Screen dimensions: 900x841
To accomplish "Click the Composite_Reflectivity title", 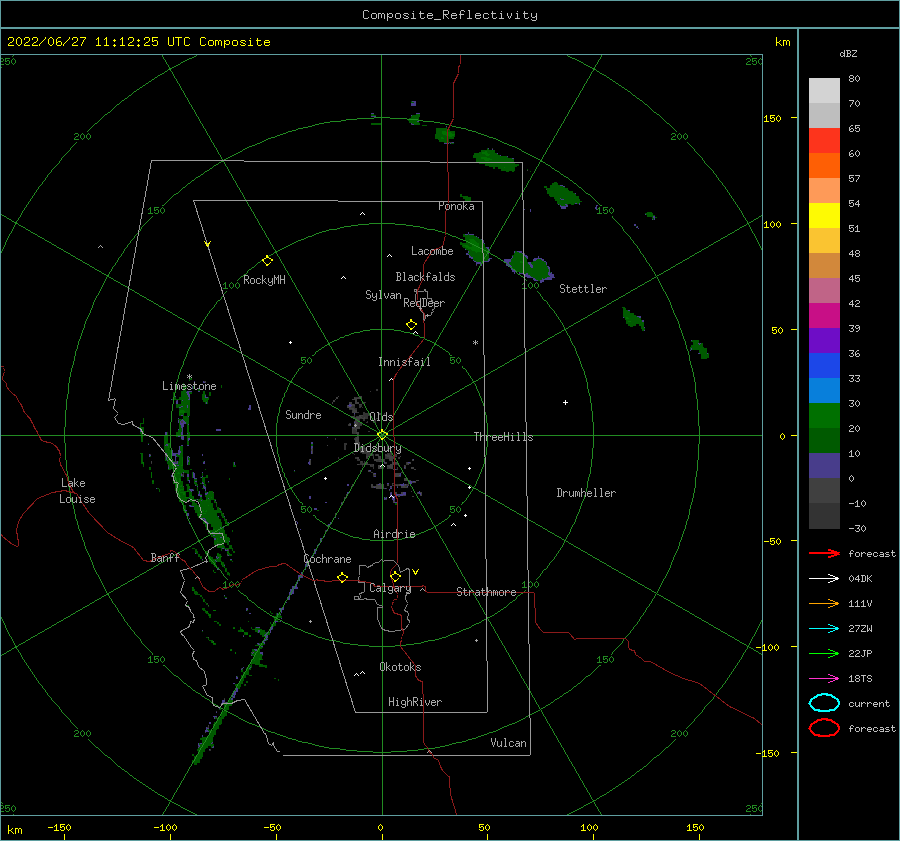I will point(450,15).
